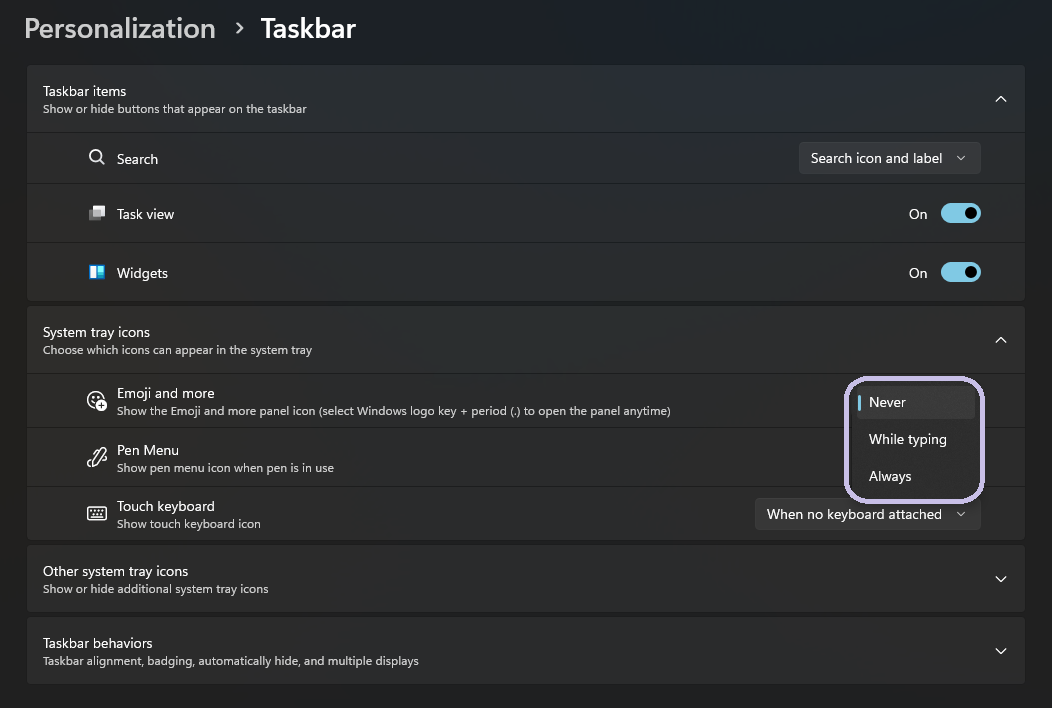Screen dimensions: 1052x708
Task: Click the Pen Menu icon
Action: click(96, 457)
